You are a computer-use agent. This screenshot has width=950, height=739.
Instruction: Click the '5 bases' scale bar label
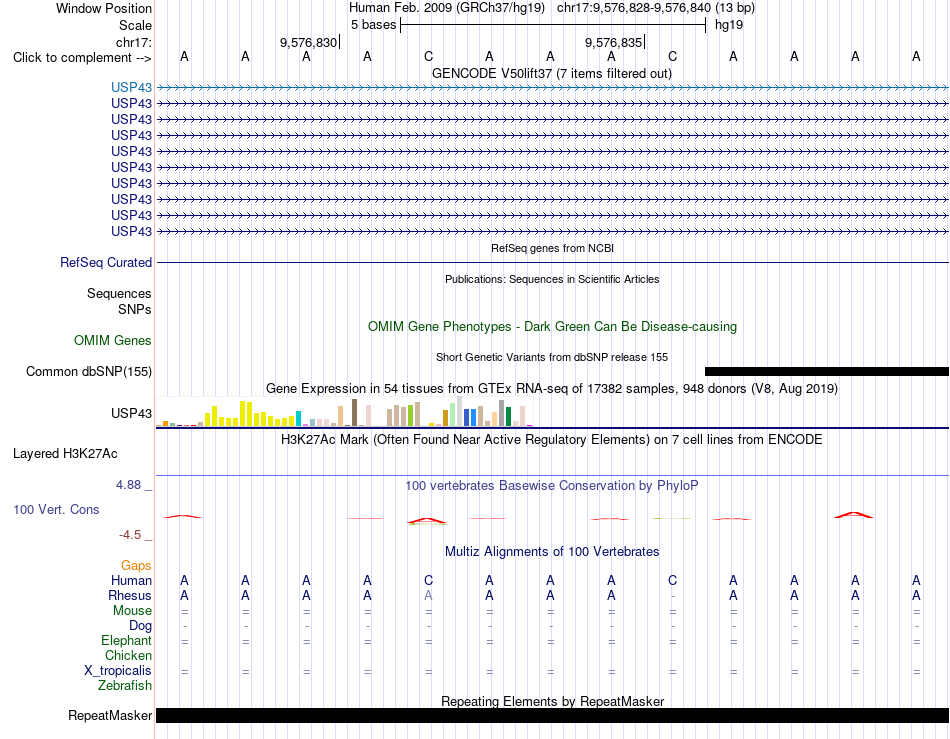pyautogui.click(x=373, y=25)
